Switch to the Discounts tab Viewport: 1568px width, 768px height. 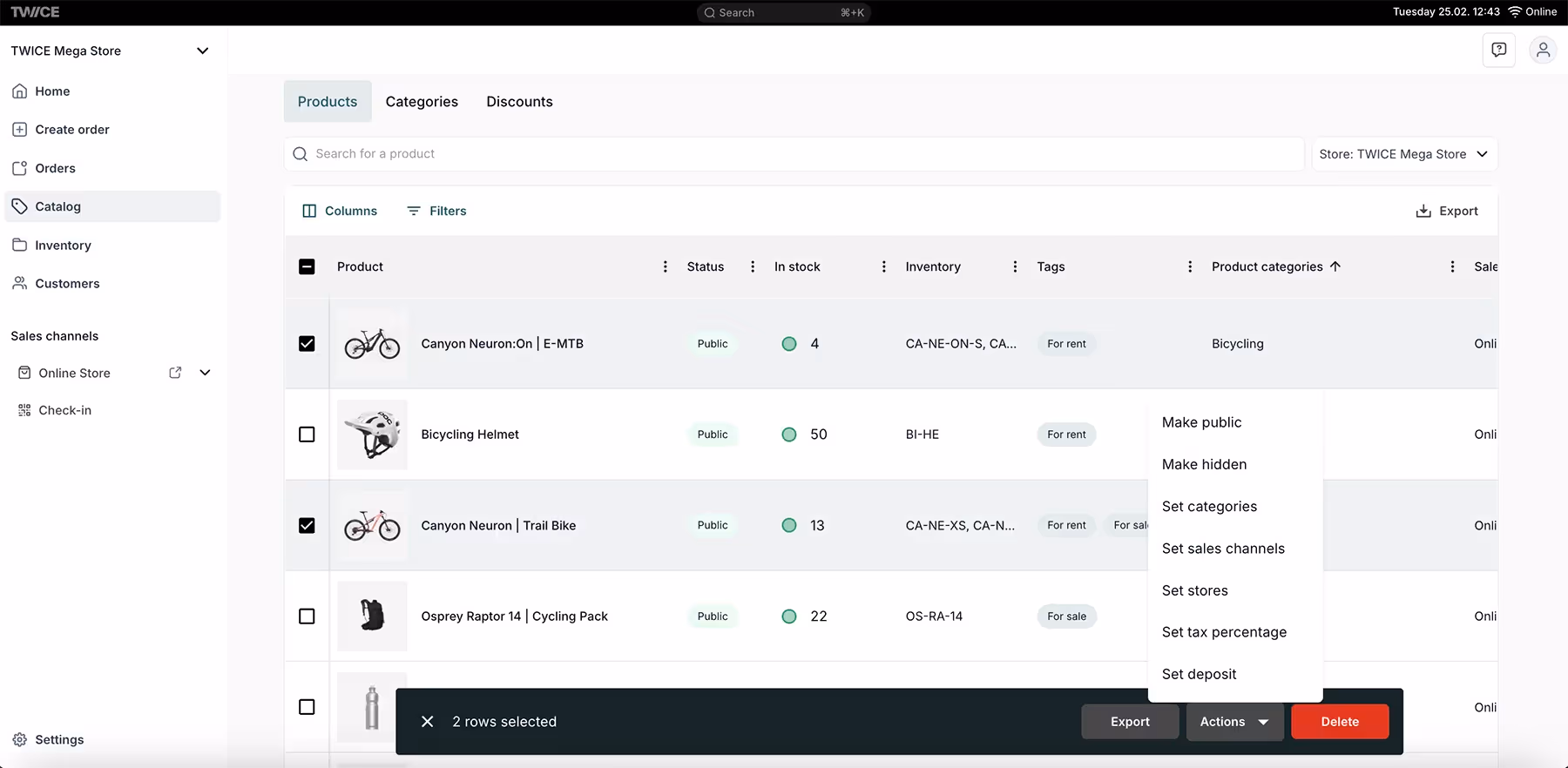coord(519,102)
